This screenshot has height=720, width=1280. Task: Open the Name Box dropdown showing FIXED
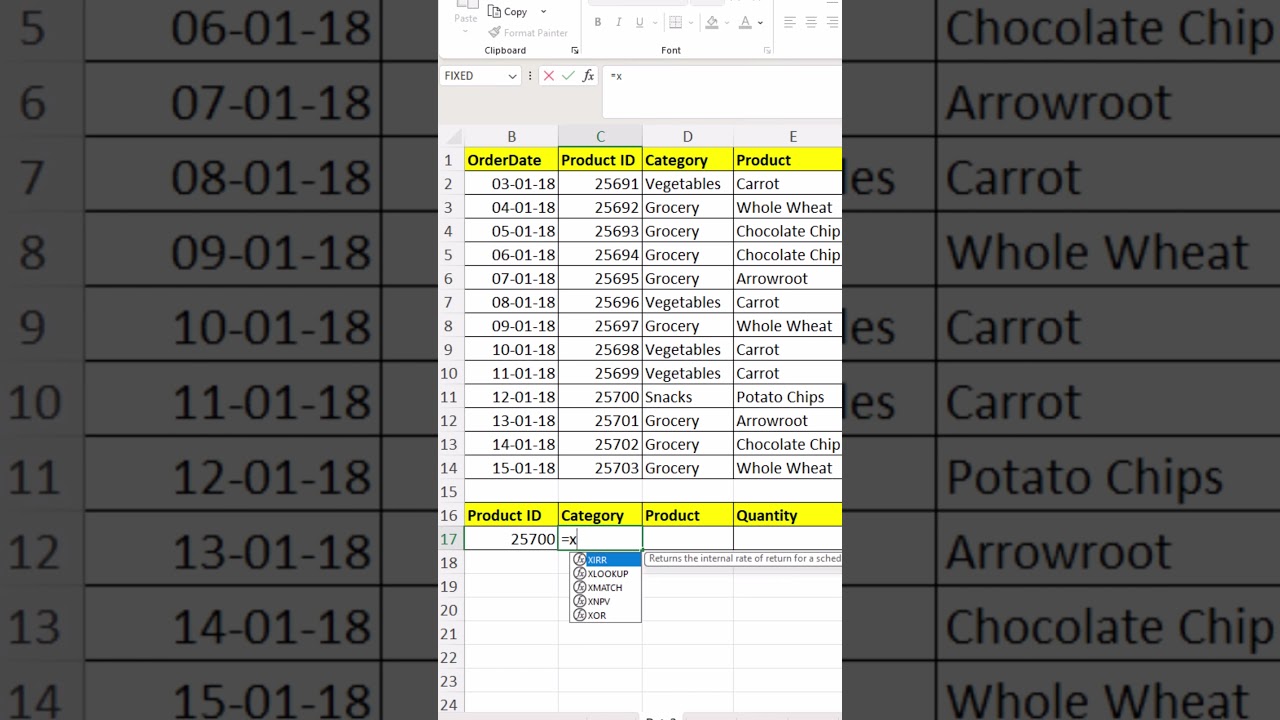click(512, 76)
